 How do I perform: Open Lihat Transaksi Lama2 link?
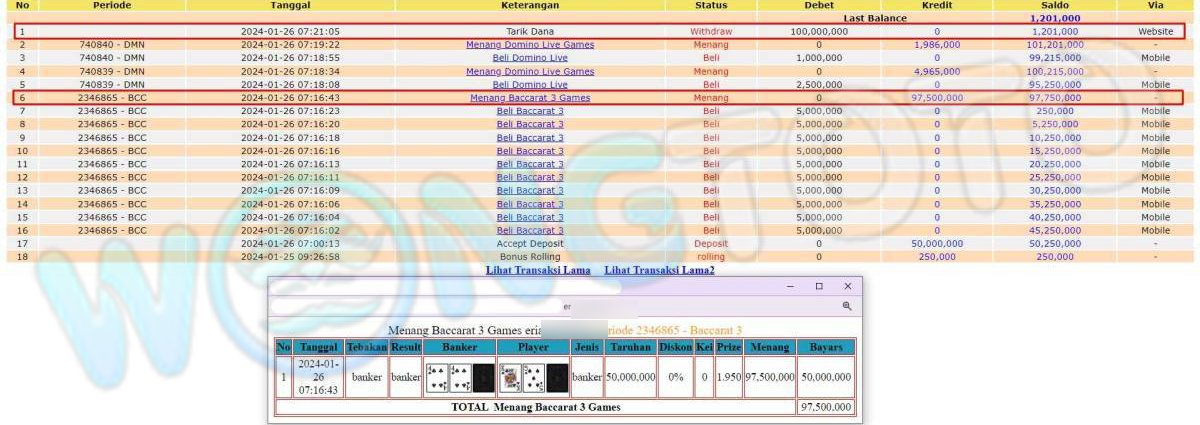click(x=659, y=270)
